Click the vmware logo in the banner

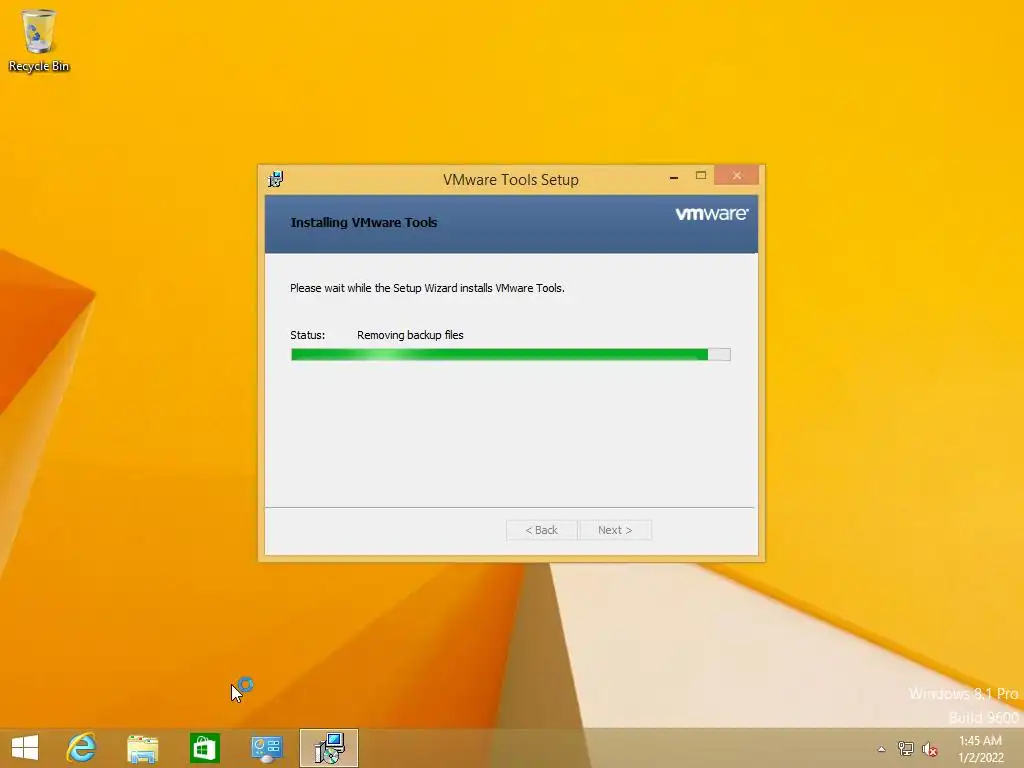[711, 214]
